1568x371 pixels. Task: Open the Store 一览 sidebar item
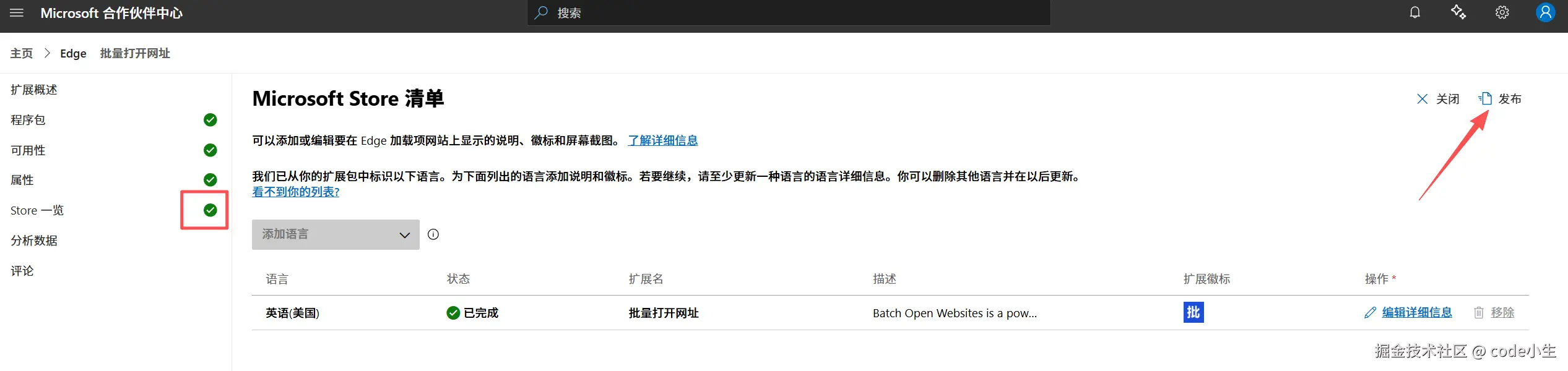pyautogui.click(x=37, y=210)
